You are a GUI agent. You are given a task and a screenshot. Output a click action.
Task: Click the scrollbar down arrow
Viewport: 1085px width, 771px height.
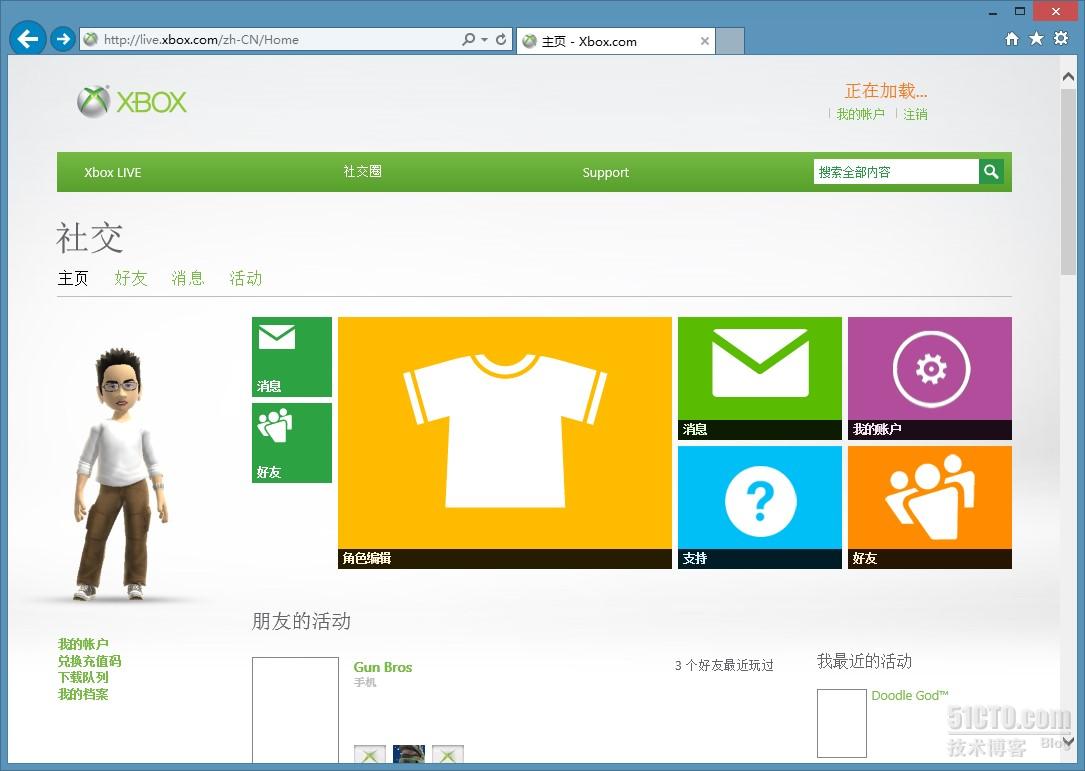(1068, 741)
